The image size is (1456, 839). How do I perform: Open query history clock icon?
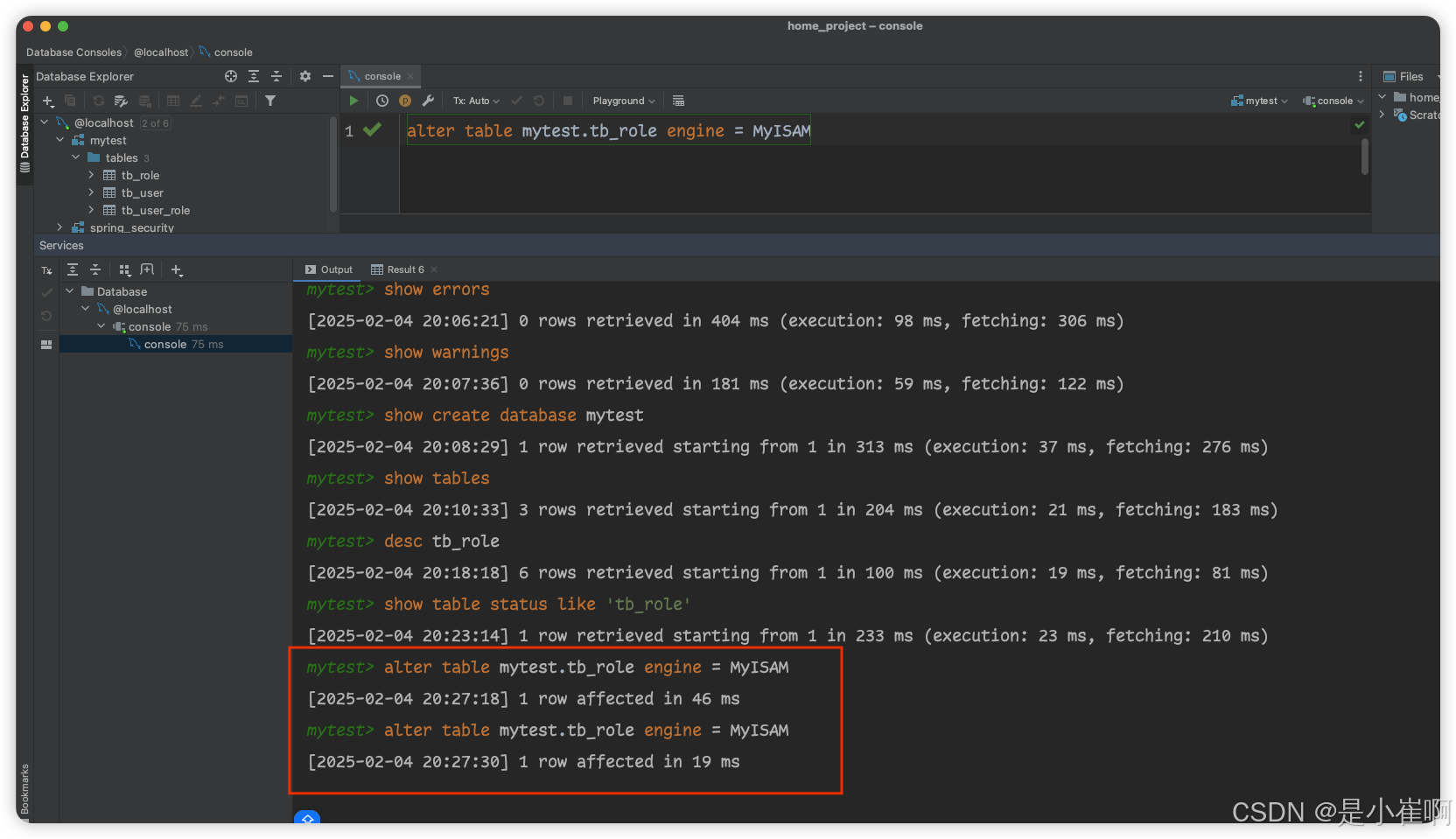[x=382, y=101]
